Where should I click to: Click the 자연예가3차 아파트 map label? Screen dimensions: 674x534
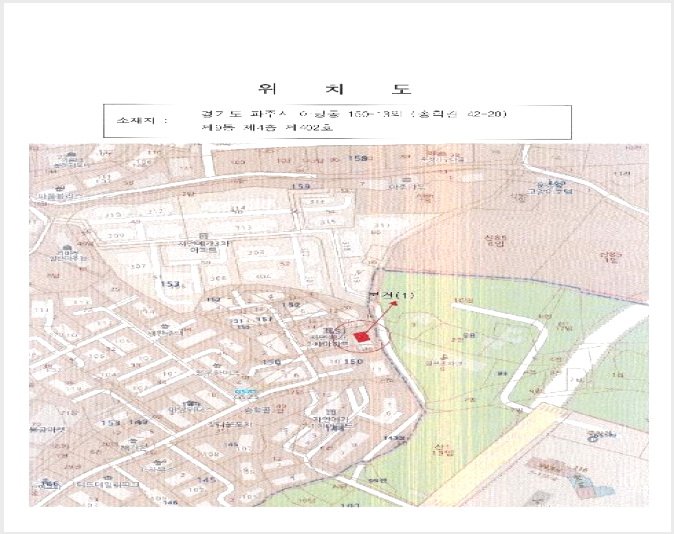pyautogui.click(x=204, y=246)
